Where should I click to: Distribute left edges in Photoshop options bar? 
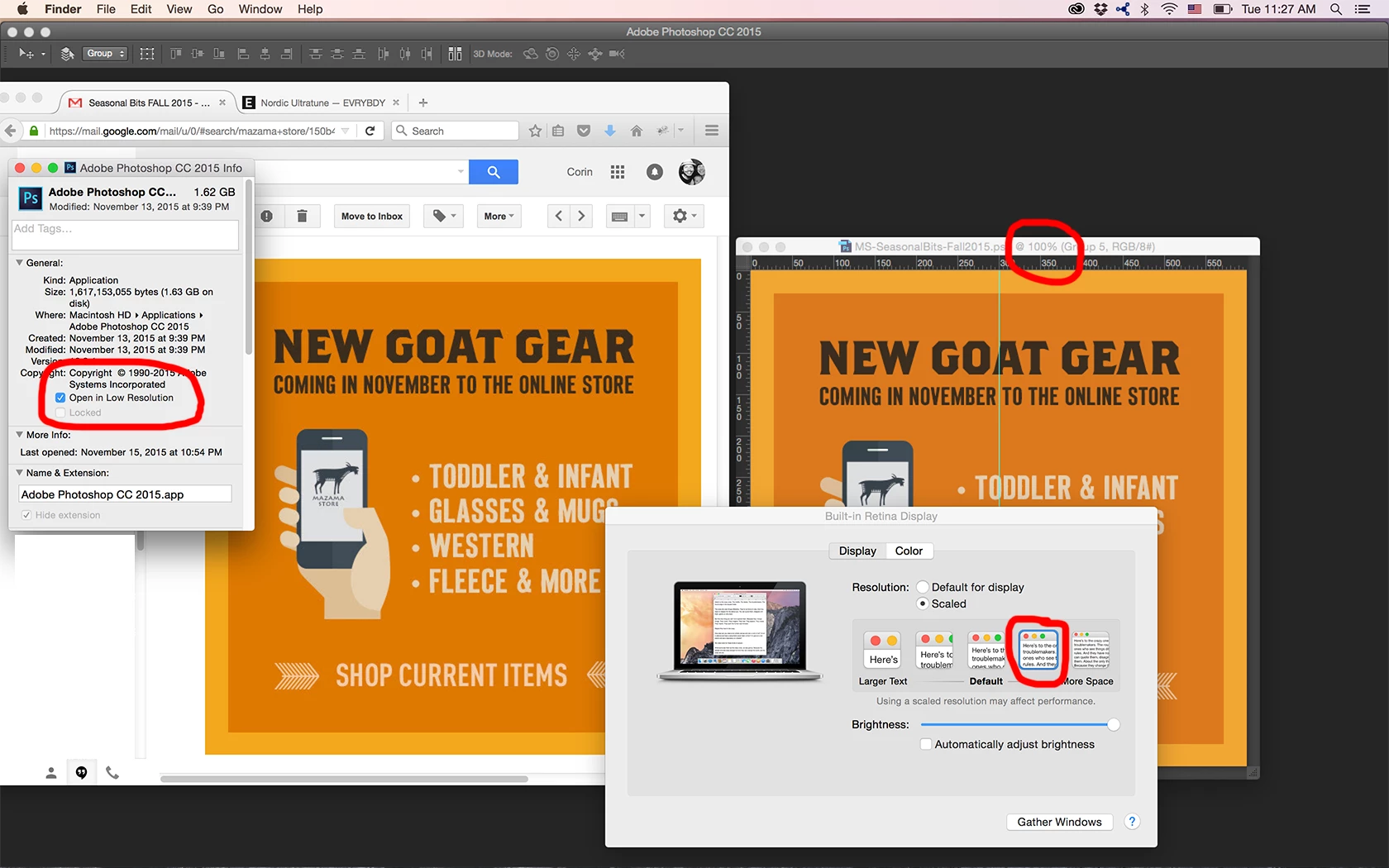[x=383, y=54]
